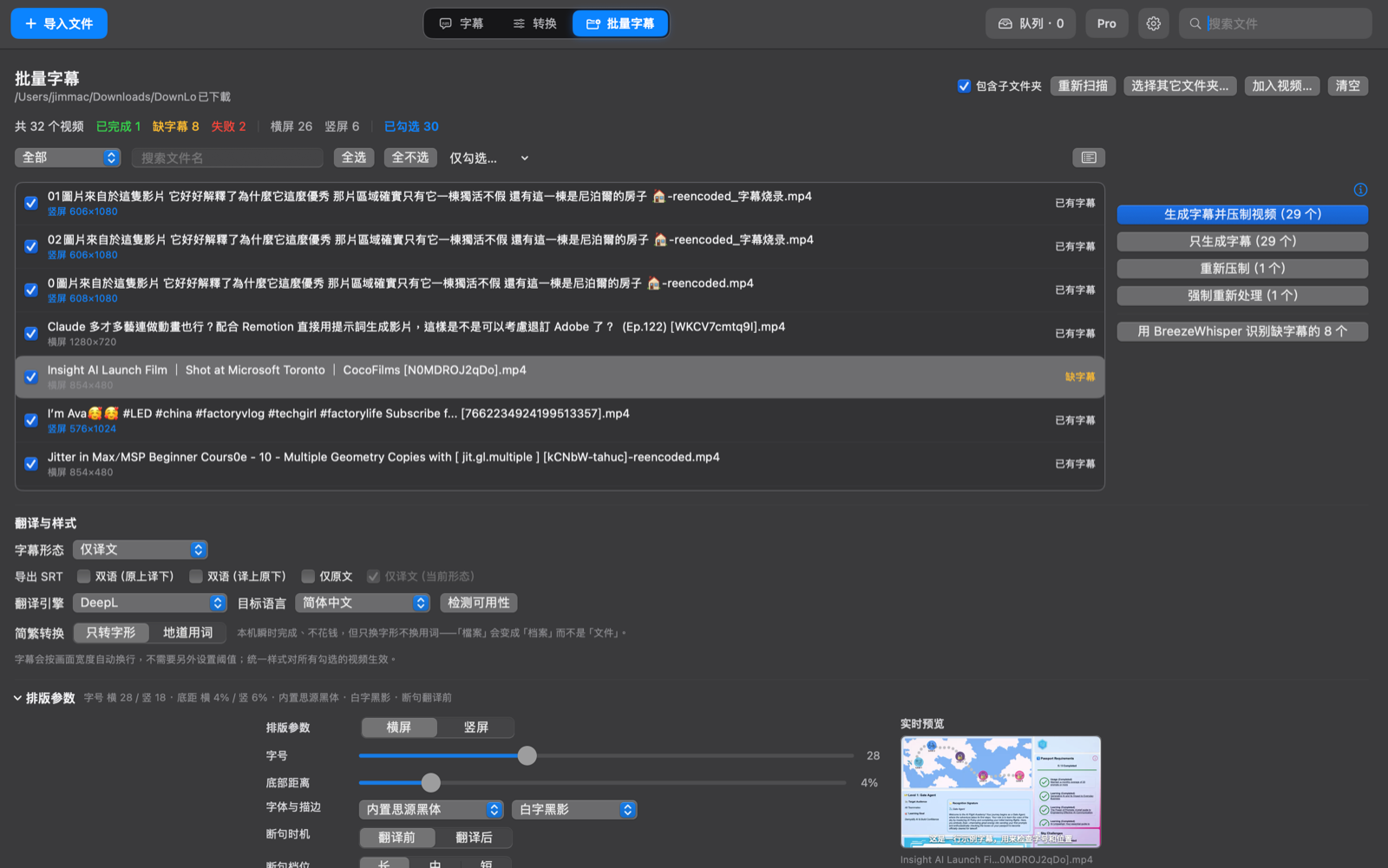Enable 仅原文 SRT export checkbox
Viewport: 1388px width, 868px height.
pos(308,576)
